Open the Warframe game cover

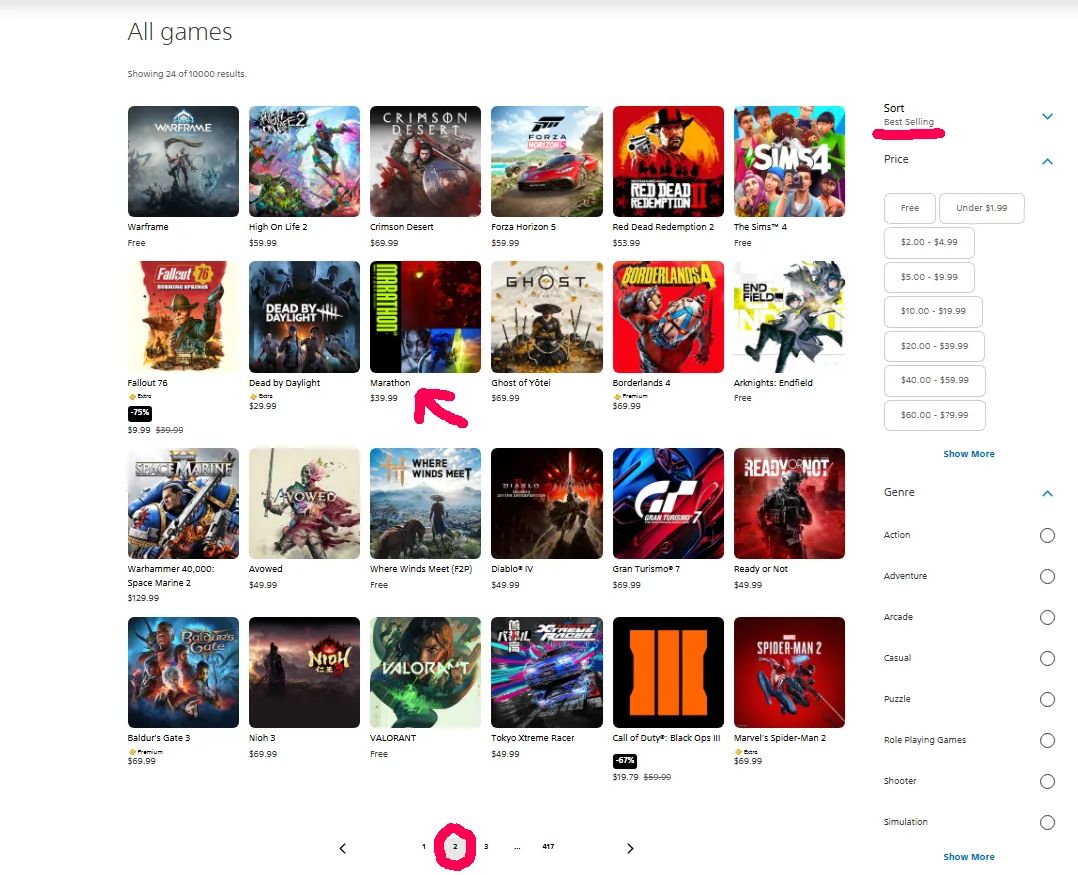(183, 161)
